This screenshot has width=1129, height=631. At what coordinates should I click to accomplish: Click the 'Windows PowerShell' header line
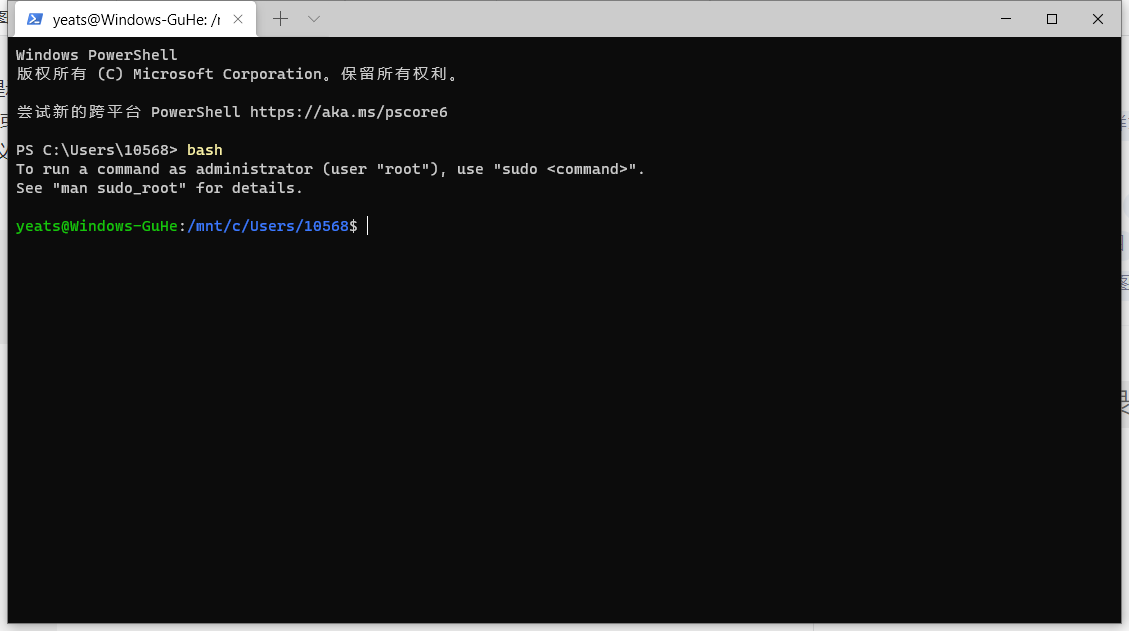(96, 55)
